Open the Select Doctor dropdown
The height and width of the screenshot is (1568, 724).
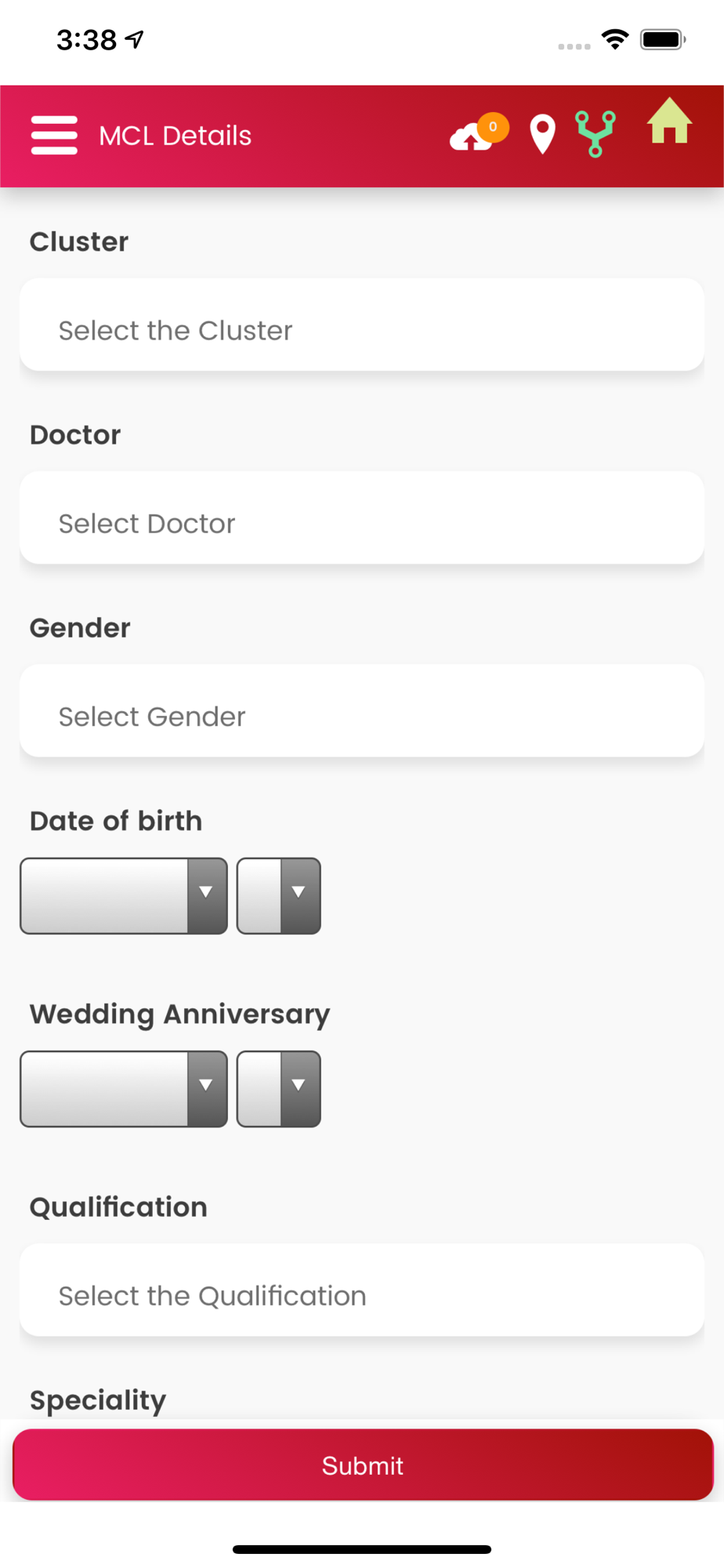362,517
